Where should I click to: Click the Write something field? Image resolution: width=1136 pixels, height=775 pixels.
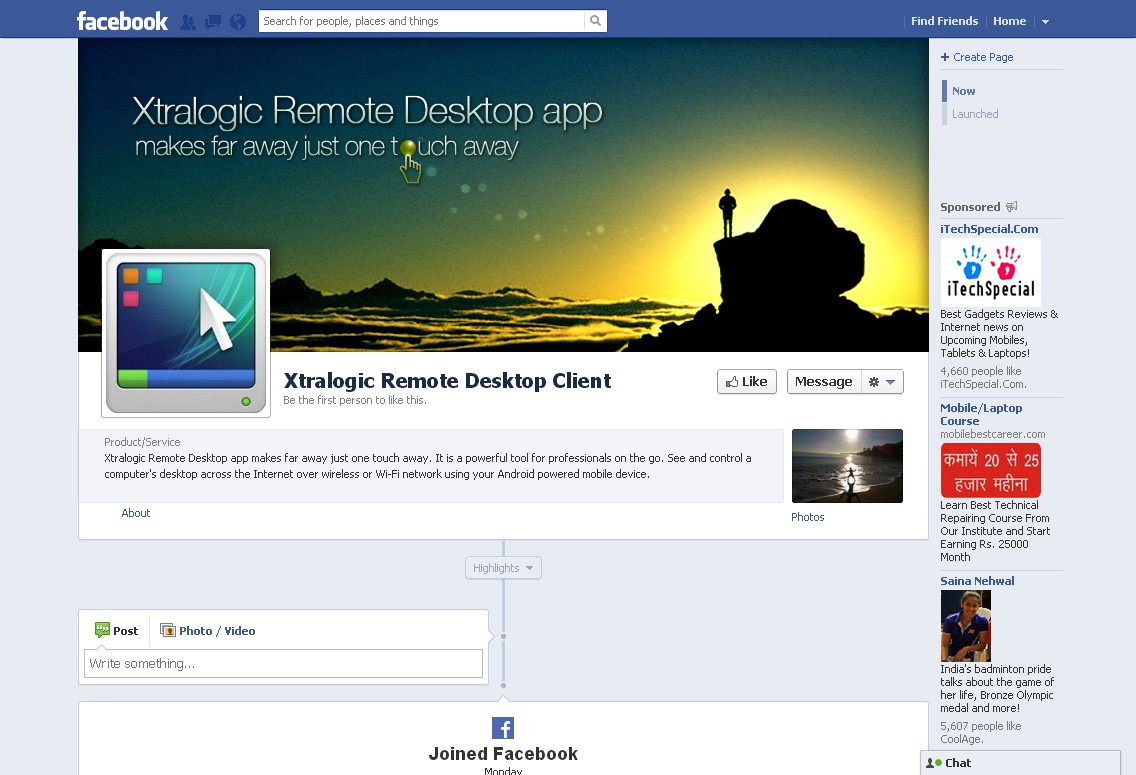[283, 663]
